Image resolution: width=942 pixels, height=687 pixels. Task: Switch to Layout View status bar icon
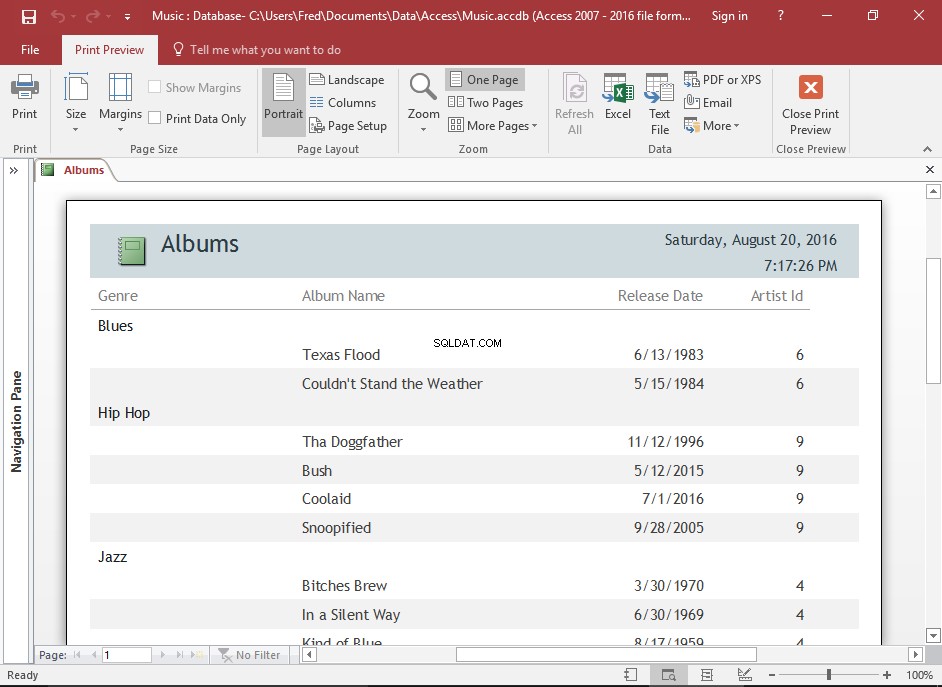pyautogui.click(x=706, y=675)
